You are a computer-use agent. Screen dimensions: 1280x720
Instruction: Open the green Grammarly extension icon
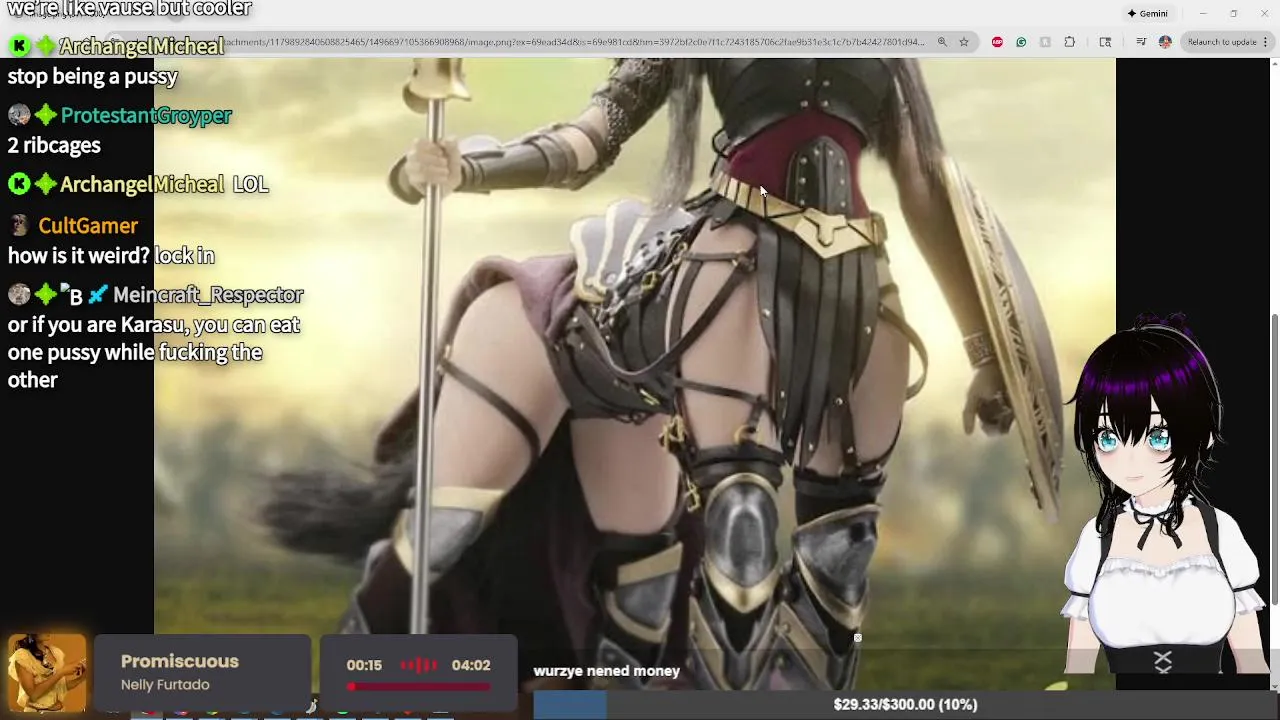(1021, 42)
